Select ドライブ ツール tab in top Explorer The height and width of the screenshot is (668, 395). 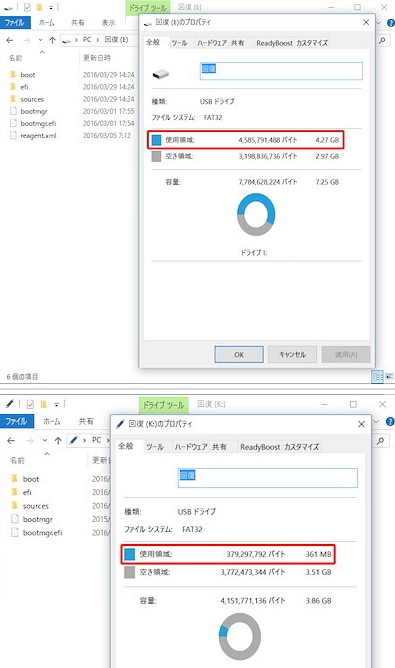pos(148,8)
